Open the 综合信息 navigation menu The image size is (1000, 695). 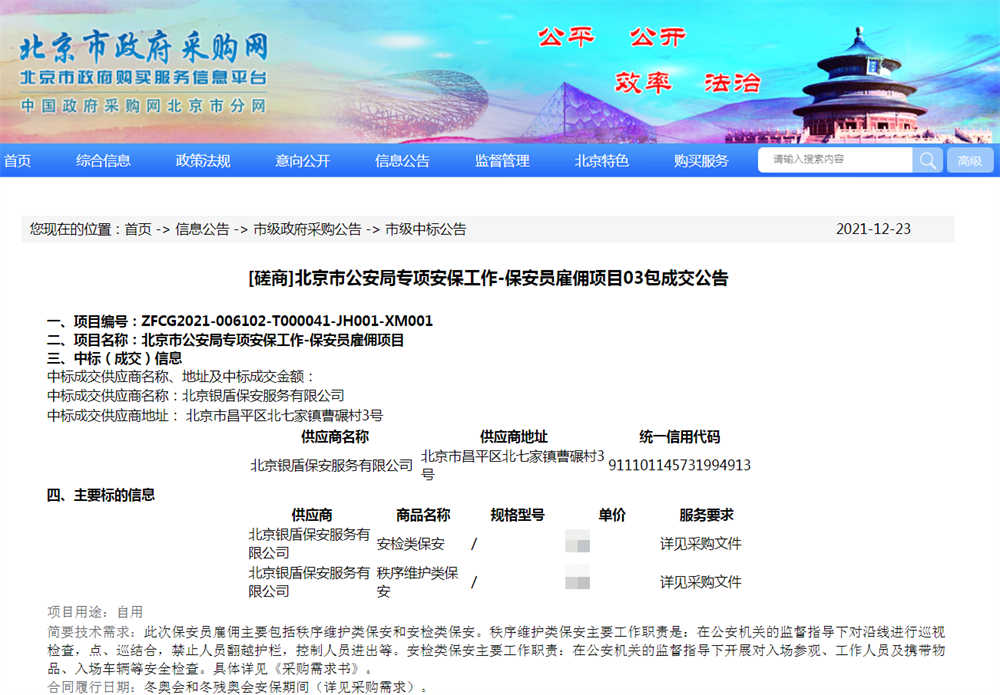[x=104, y=160]
